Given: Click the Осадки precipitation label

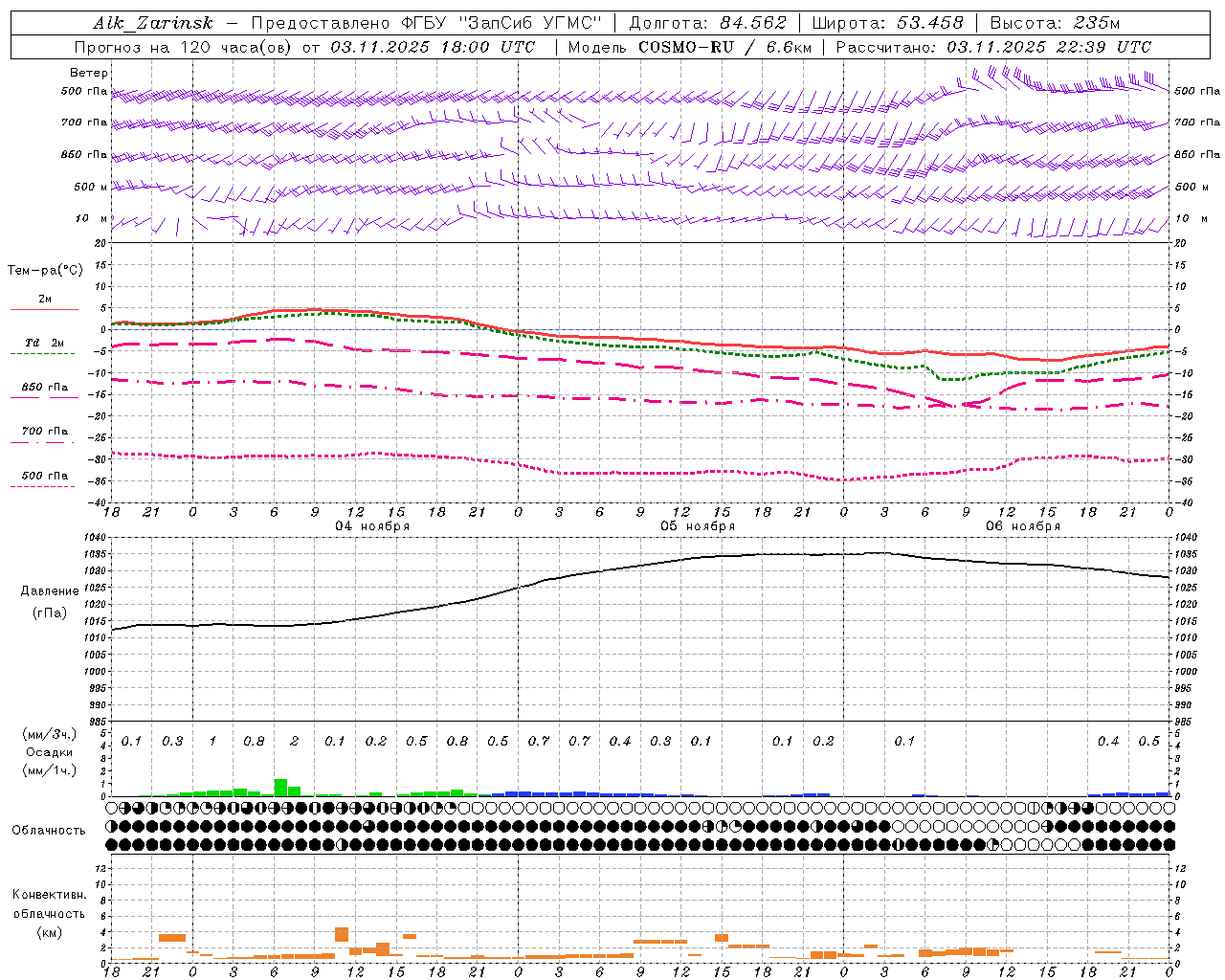Looking at the screenshot, I should (x=50, y=752).
